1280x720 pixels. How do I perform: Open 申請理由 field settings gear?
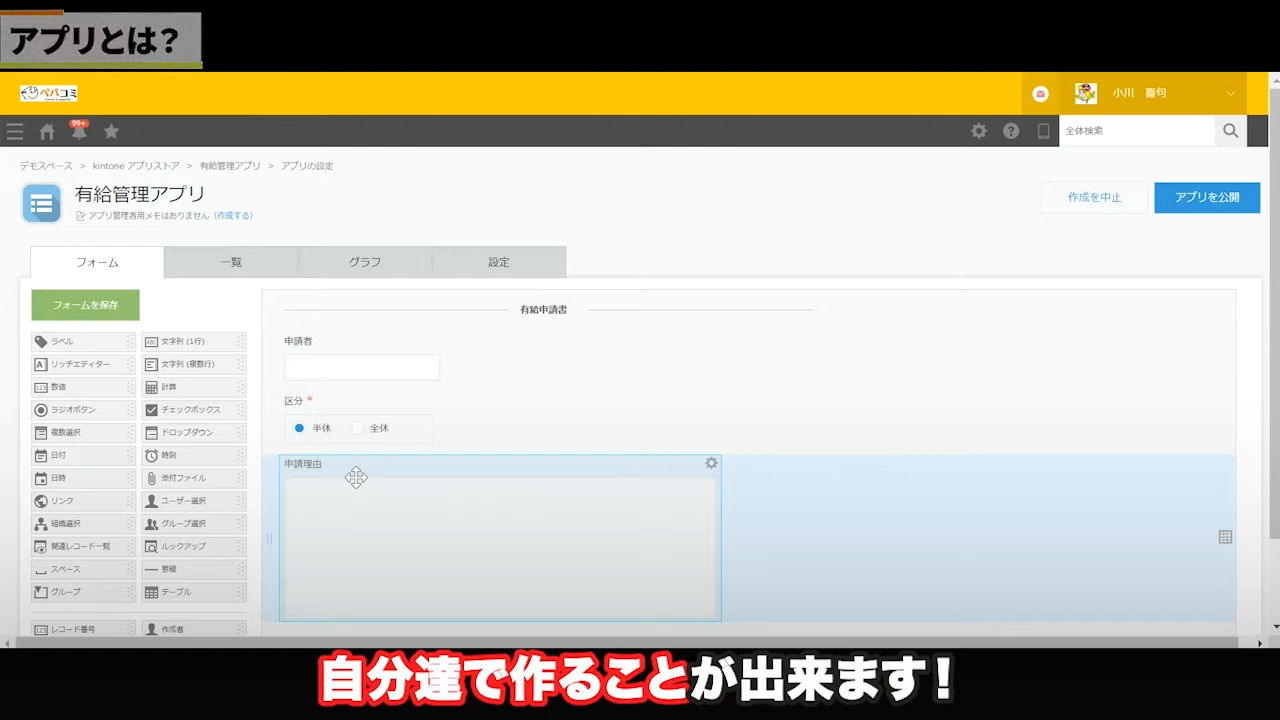(711, 463)
